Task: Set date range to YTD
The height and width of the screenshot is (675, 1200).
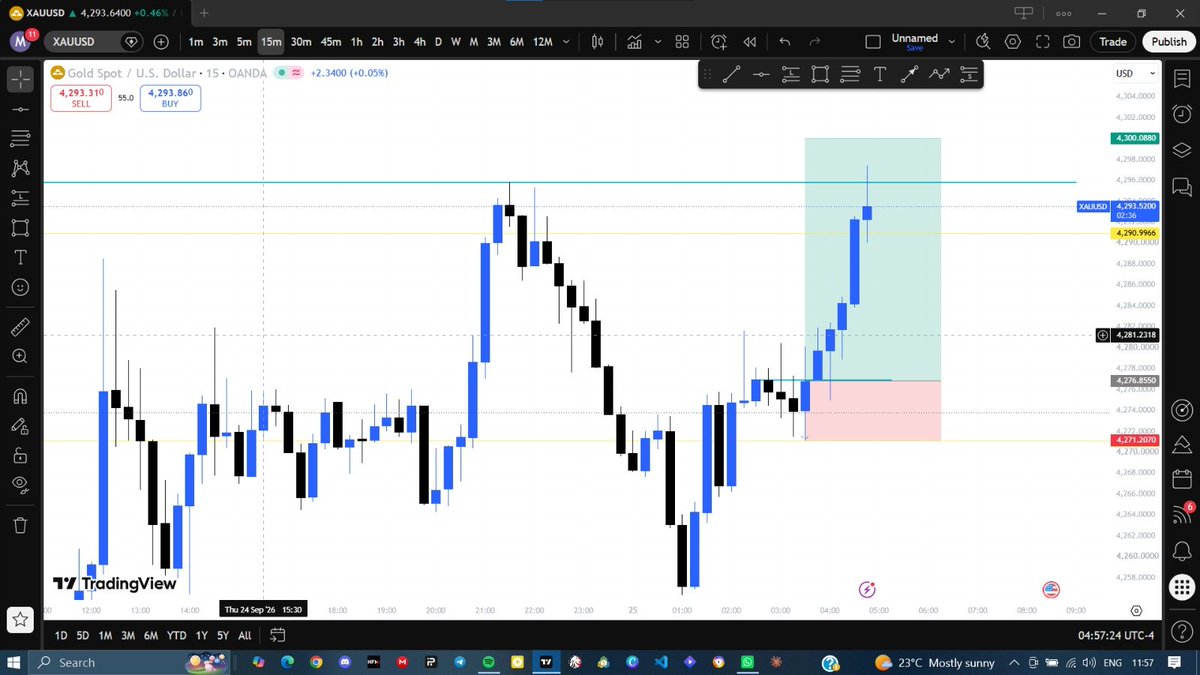Action: coord(176,635)
